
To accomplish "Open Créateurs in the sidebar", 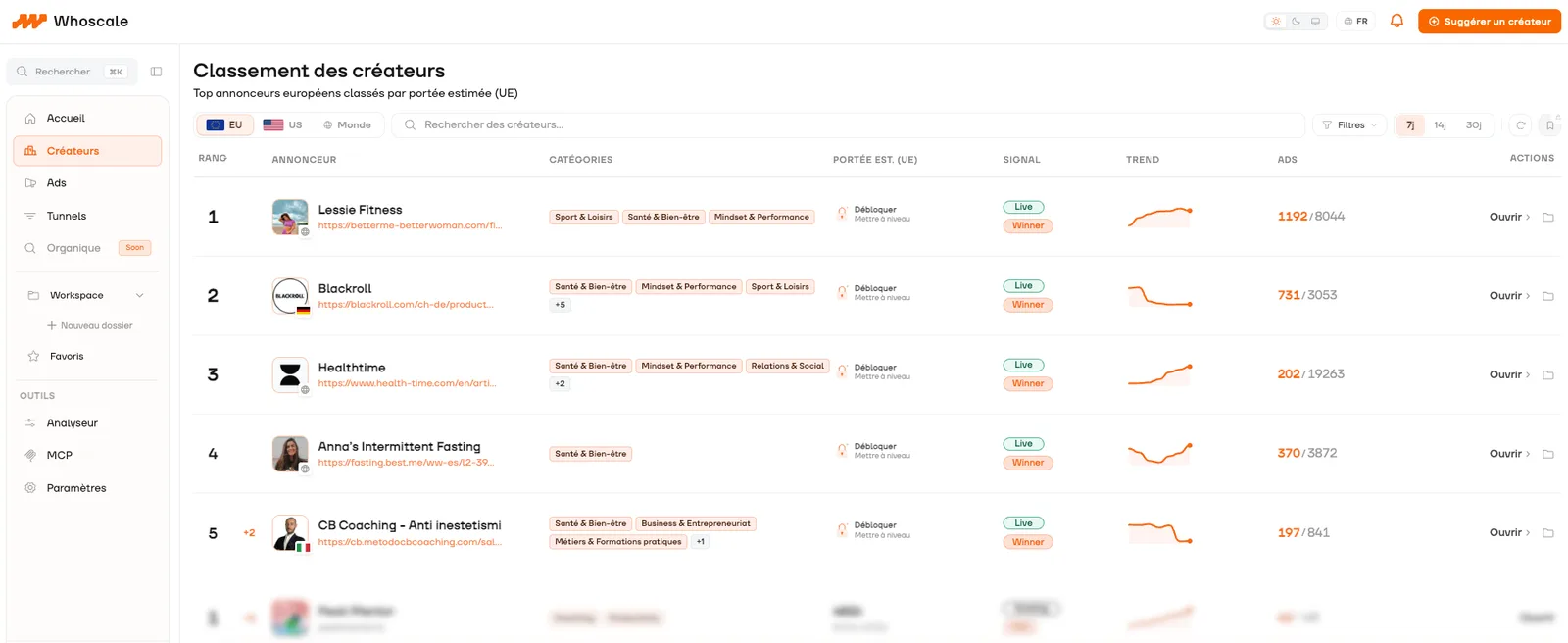I will click(87, 151).
